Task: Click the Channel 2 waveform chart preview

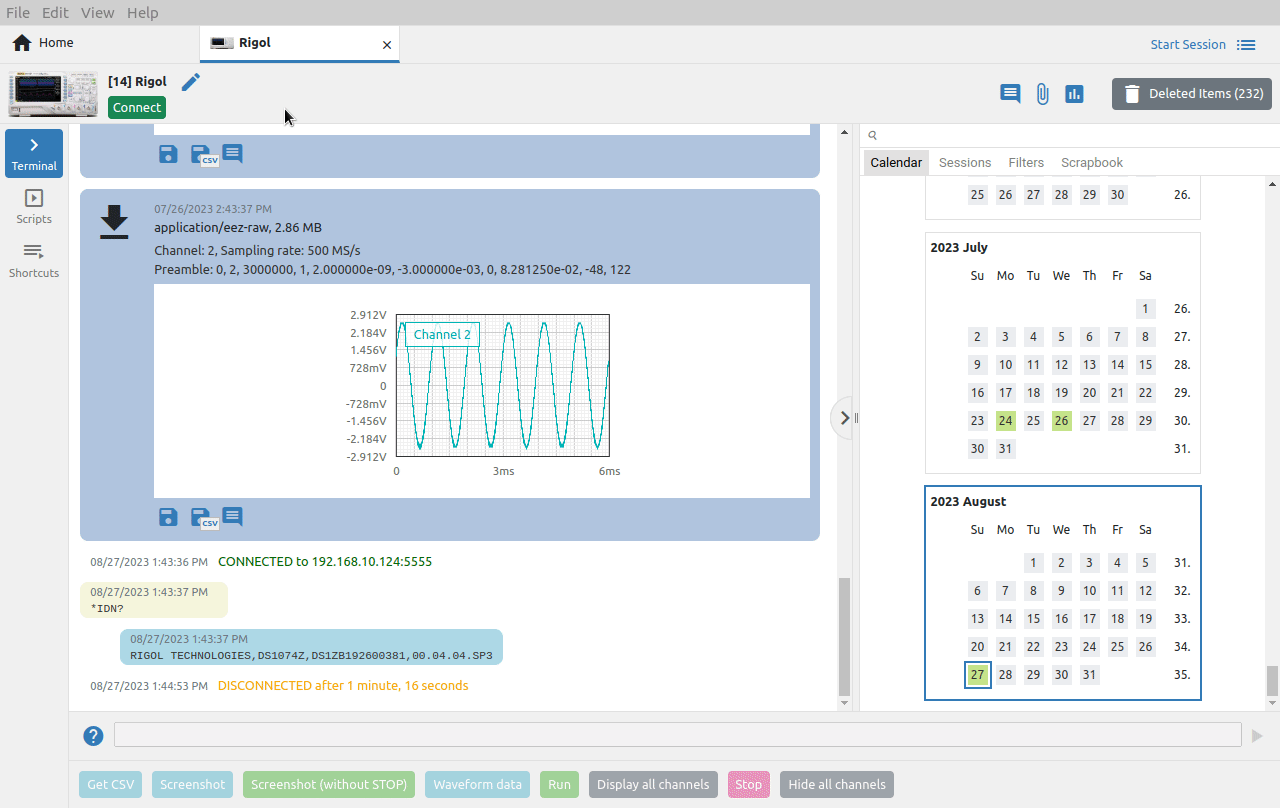Action: [482, 390]
